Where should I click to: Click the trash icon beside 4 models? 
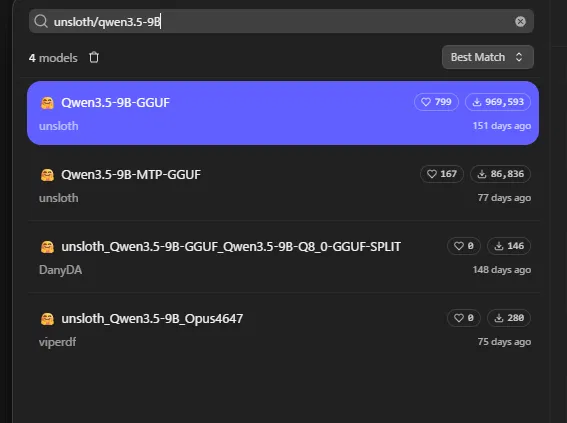(94, 57)
